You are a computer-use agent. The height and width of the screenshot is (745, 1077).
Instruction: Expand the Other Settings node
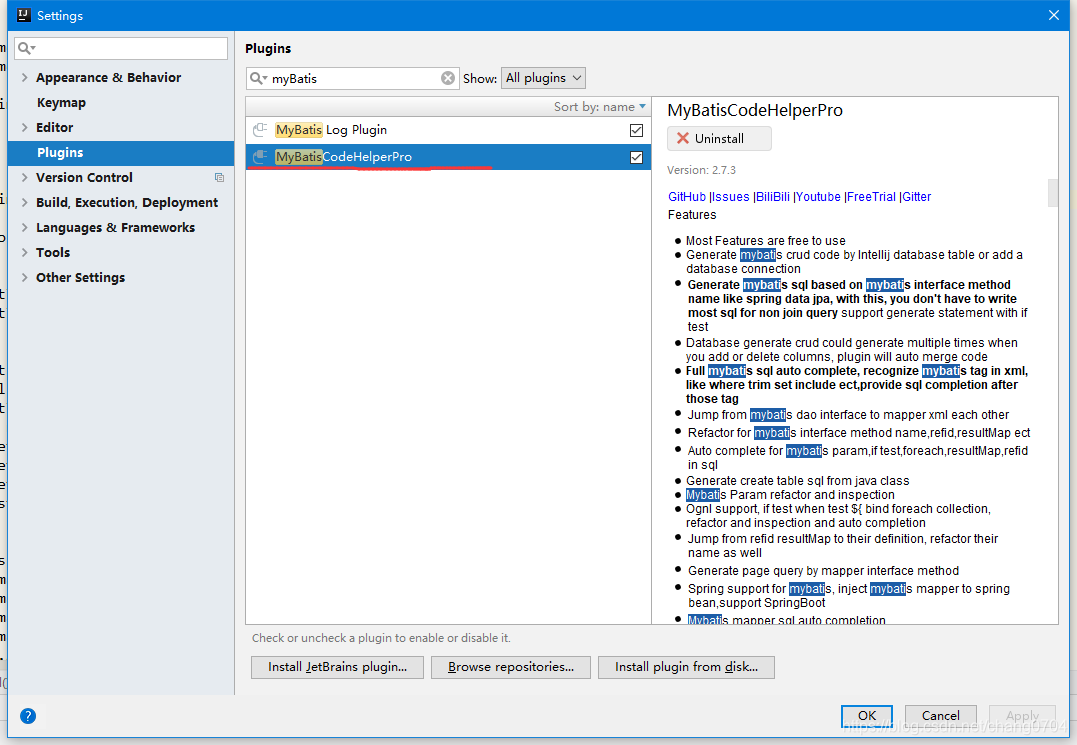25,277
